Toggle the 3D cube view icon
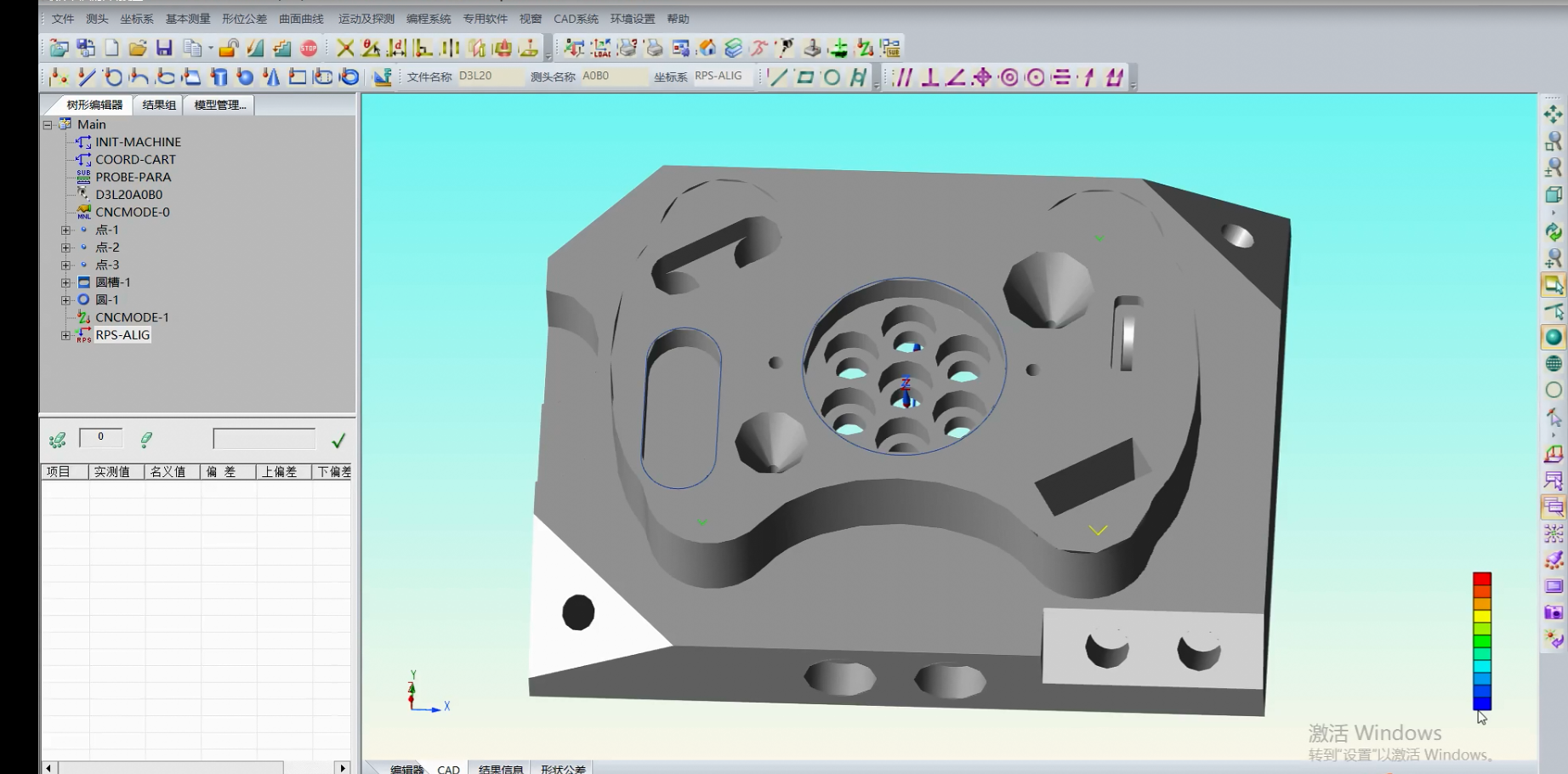 pos(1554,195)
